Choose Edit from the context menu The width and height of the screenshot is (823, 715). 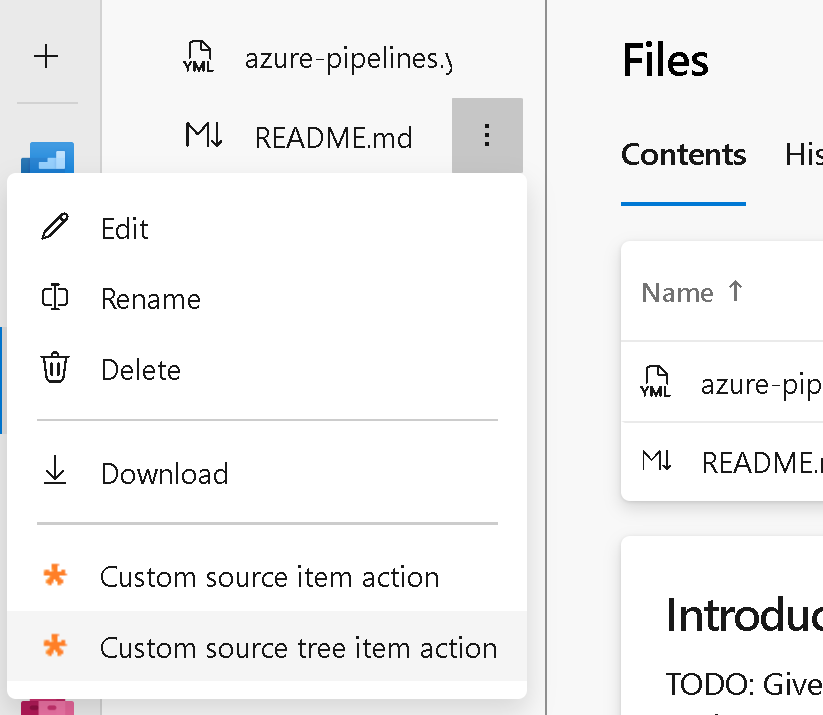pos(124,228)
